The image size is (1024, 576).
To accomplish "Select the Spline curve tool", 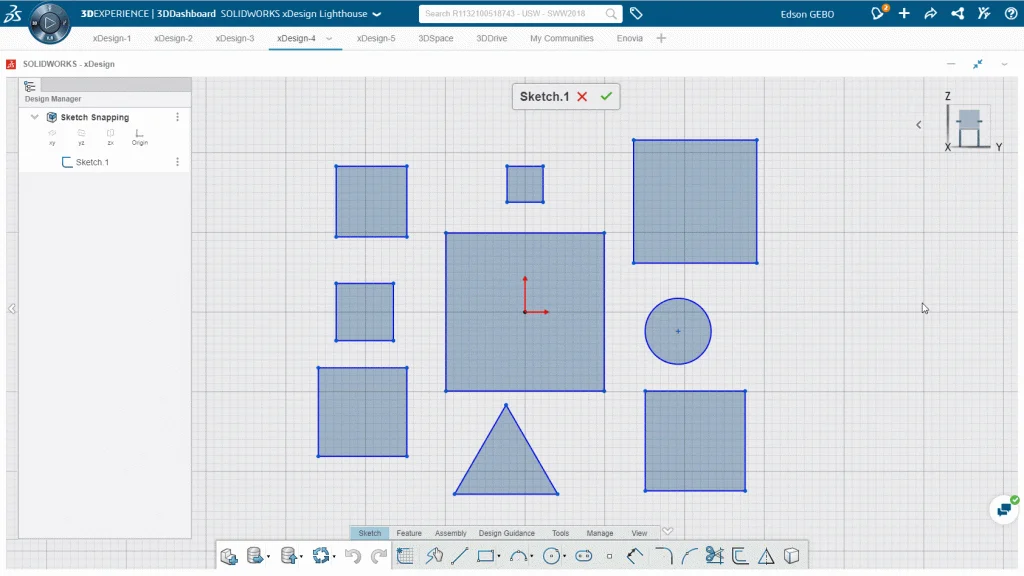I will pyautogui.click(x=689, y=556).
